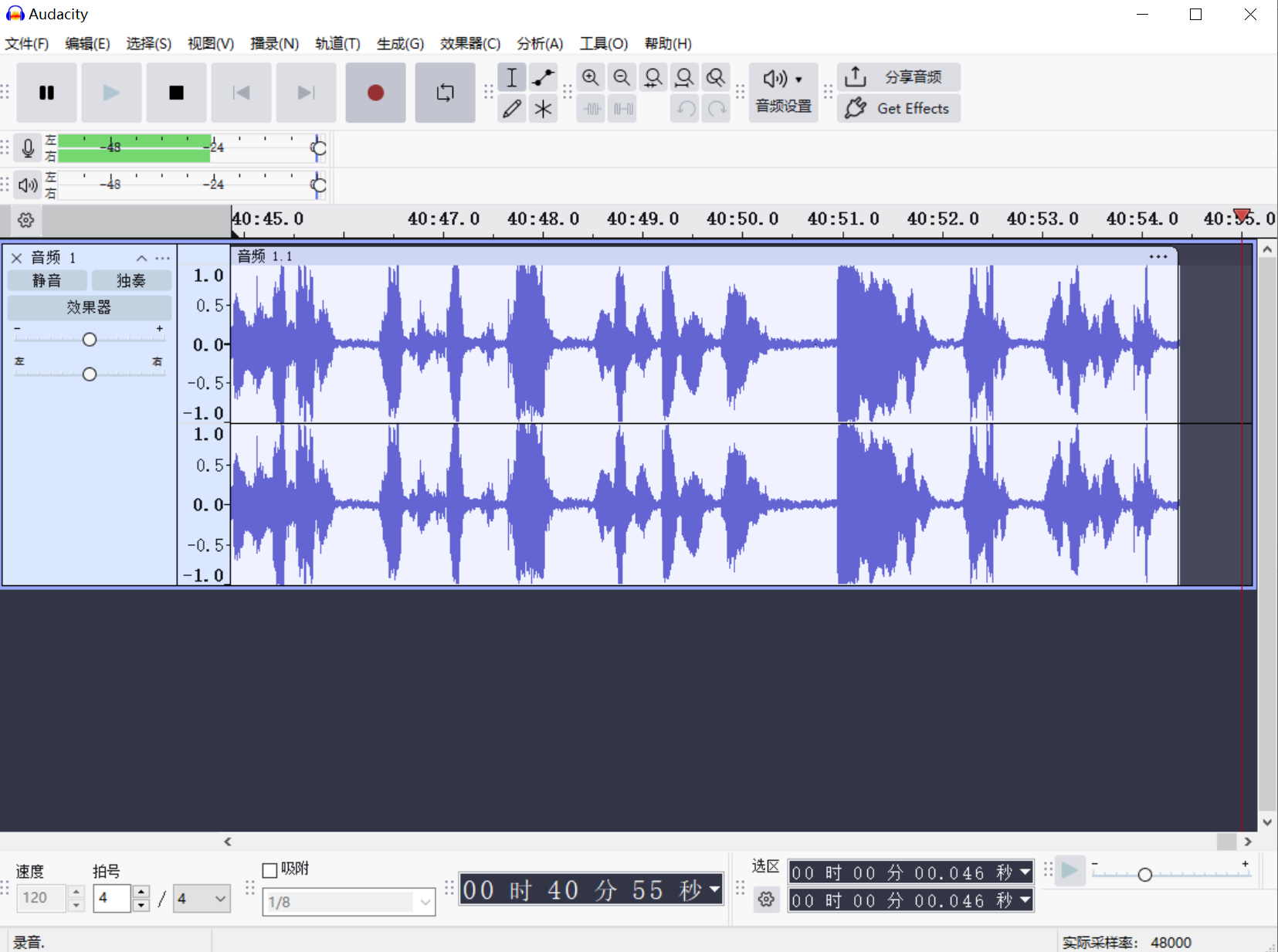The height and width of the screenshot is (952, 1278).
Task: Close track 音频 1 with X
Action: click(x=16, y=258)
